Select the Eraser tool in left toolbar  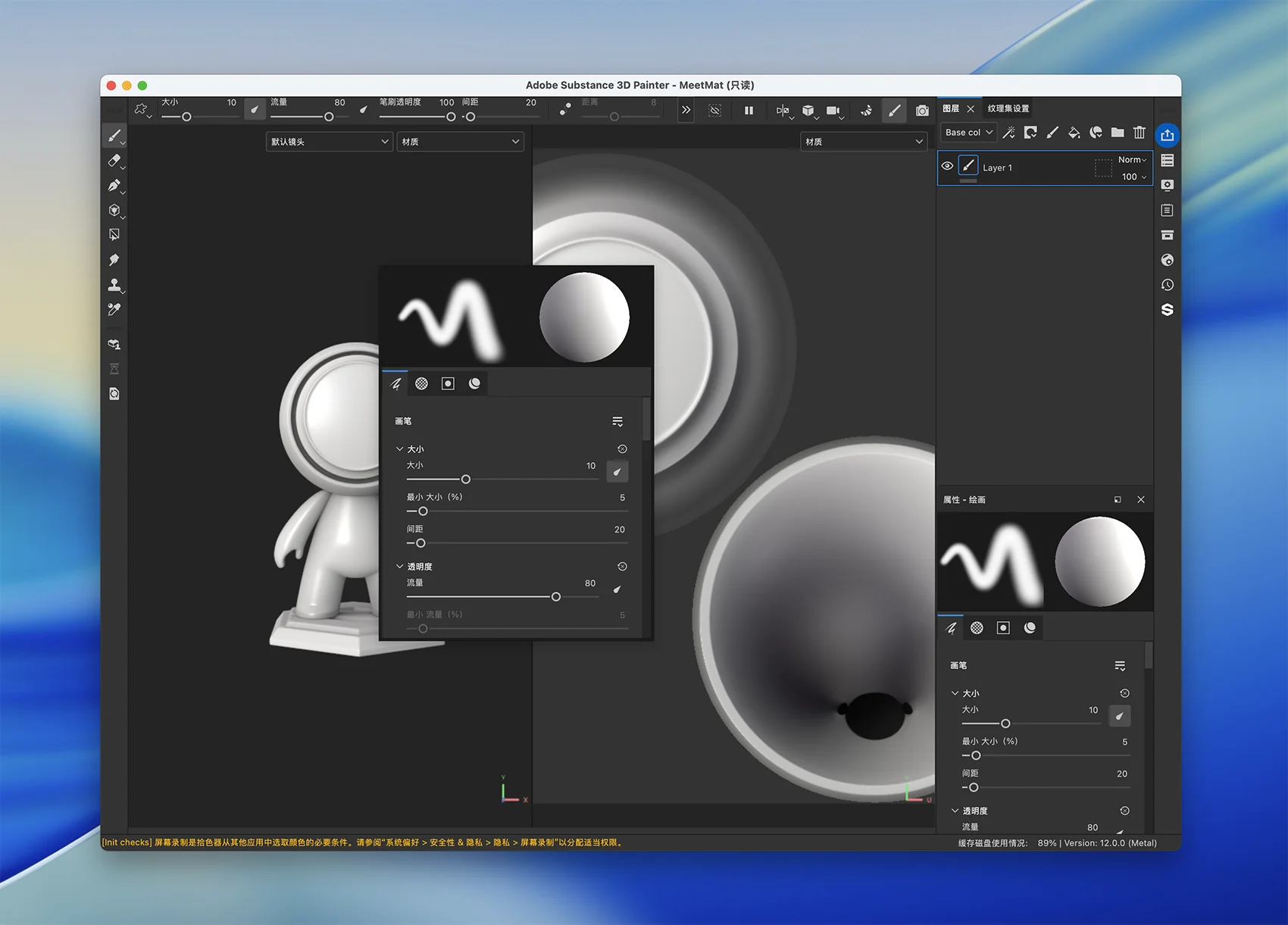point(114,161)
